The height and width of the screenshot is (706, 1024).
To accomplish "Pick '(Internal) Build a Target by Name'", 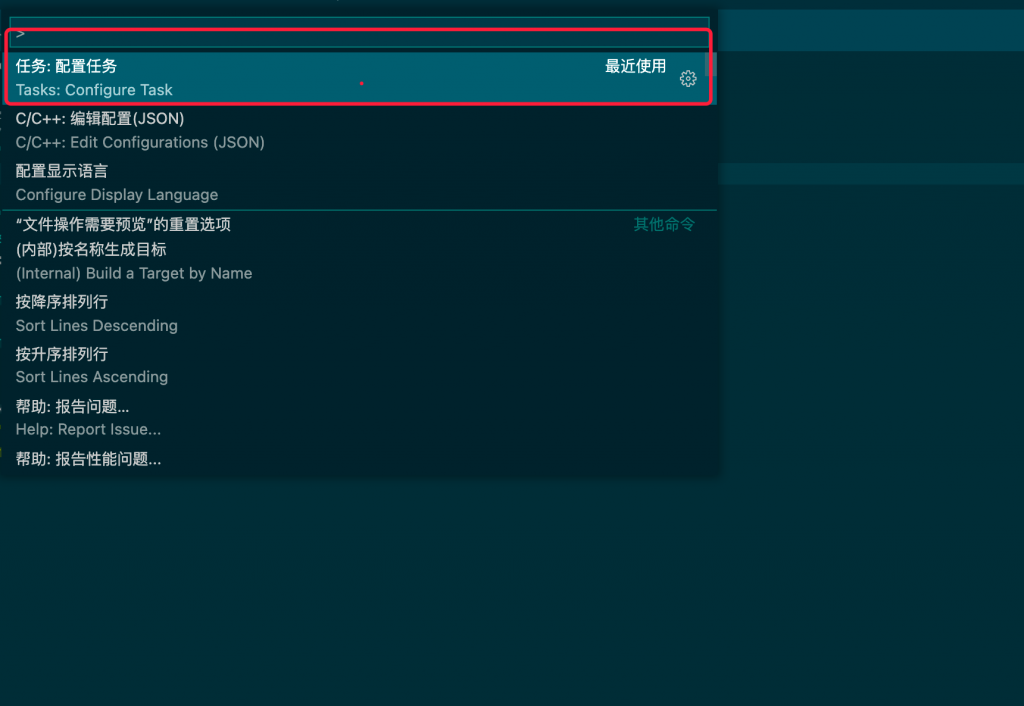I will pyautogui.click(x=134, y=273).
